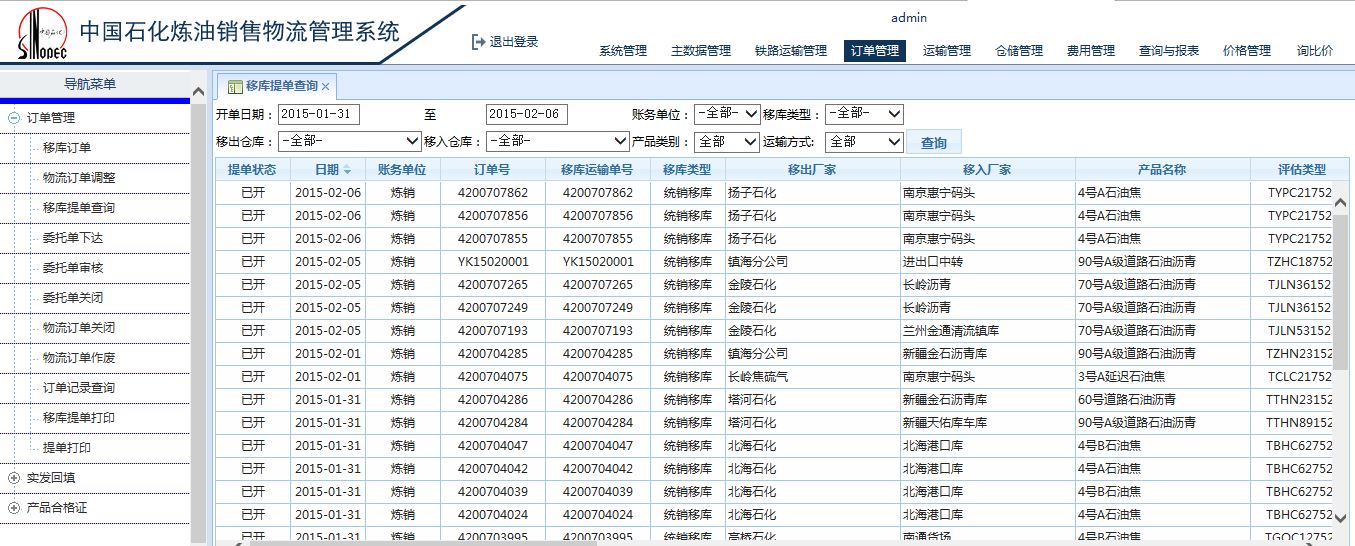Click the 日期 column sort arrow
The image size is (1355, 546).
pos(347,170)
